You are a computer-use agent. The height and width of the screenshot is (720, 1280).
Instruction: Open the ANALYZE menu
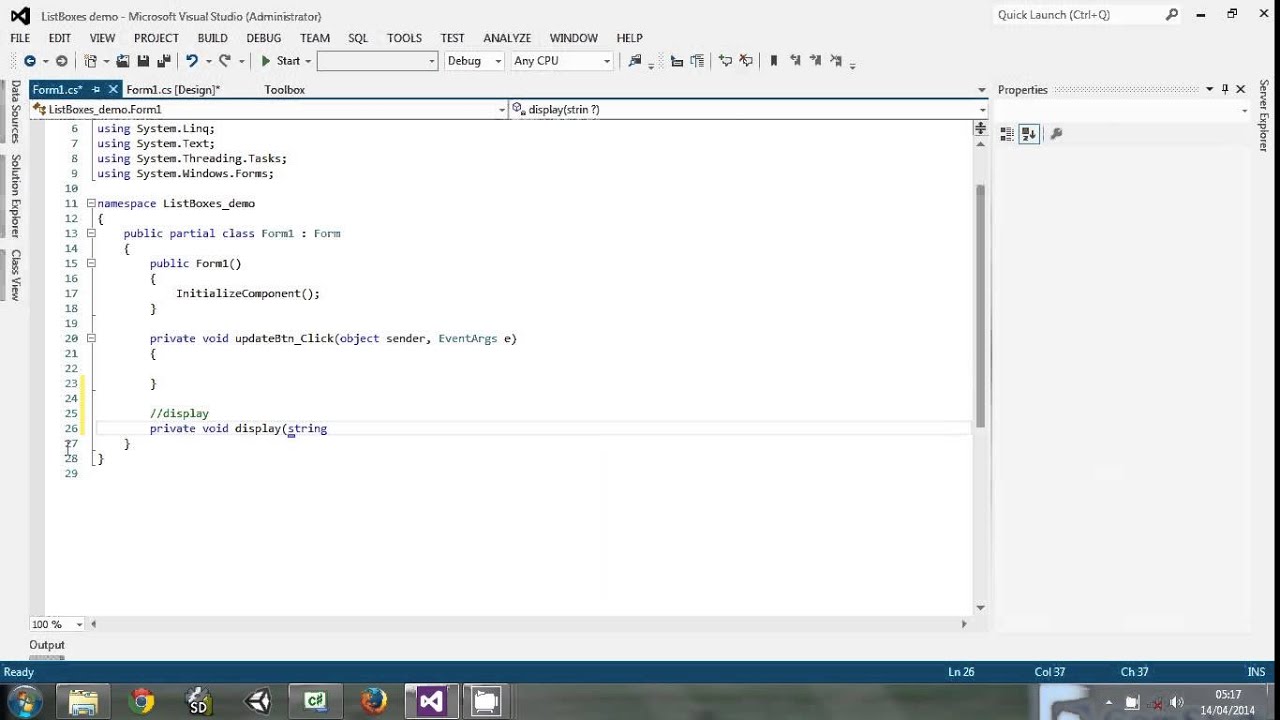coord(507,38)
